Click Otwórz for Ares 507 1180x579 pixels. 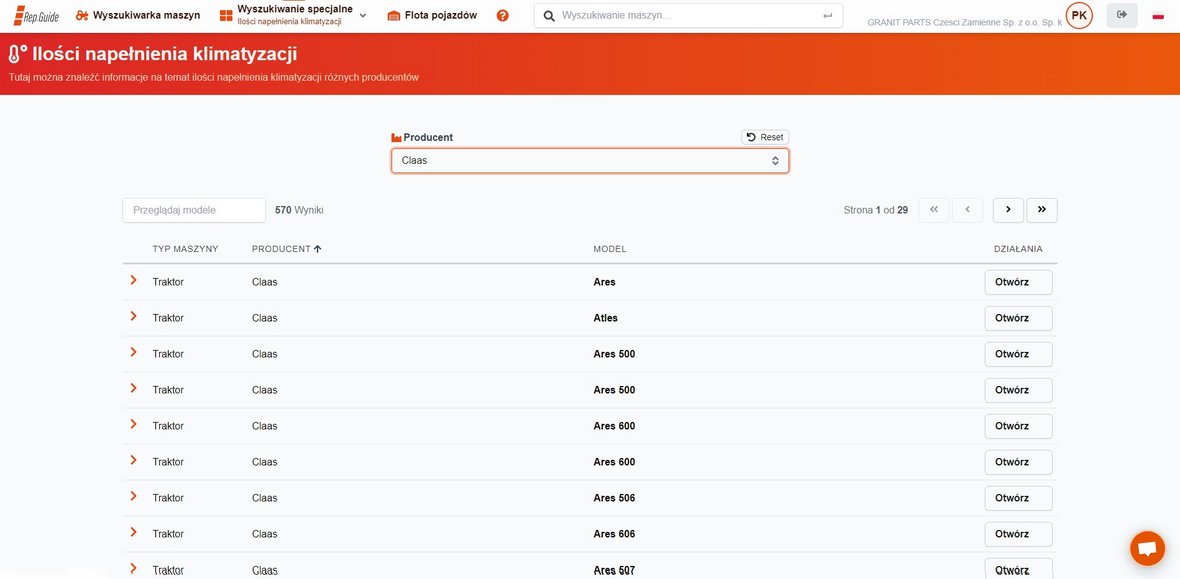pos(1018,569)
